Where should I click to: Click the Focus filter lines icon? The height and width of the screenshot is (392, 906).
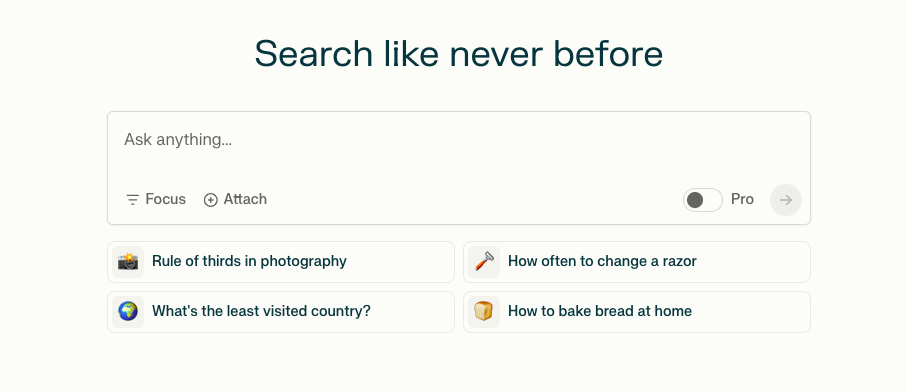point(132,200)
